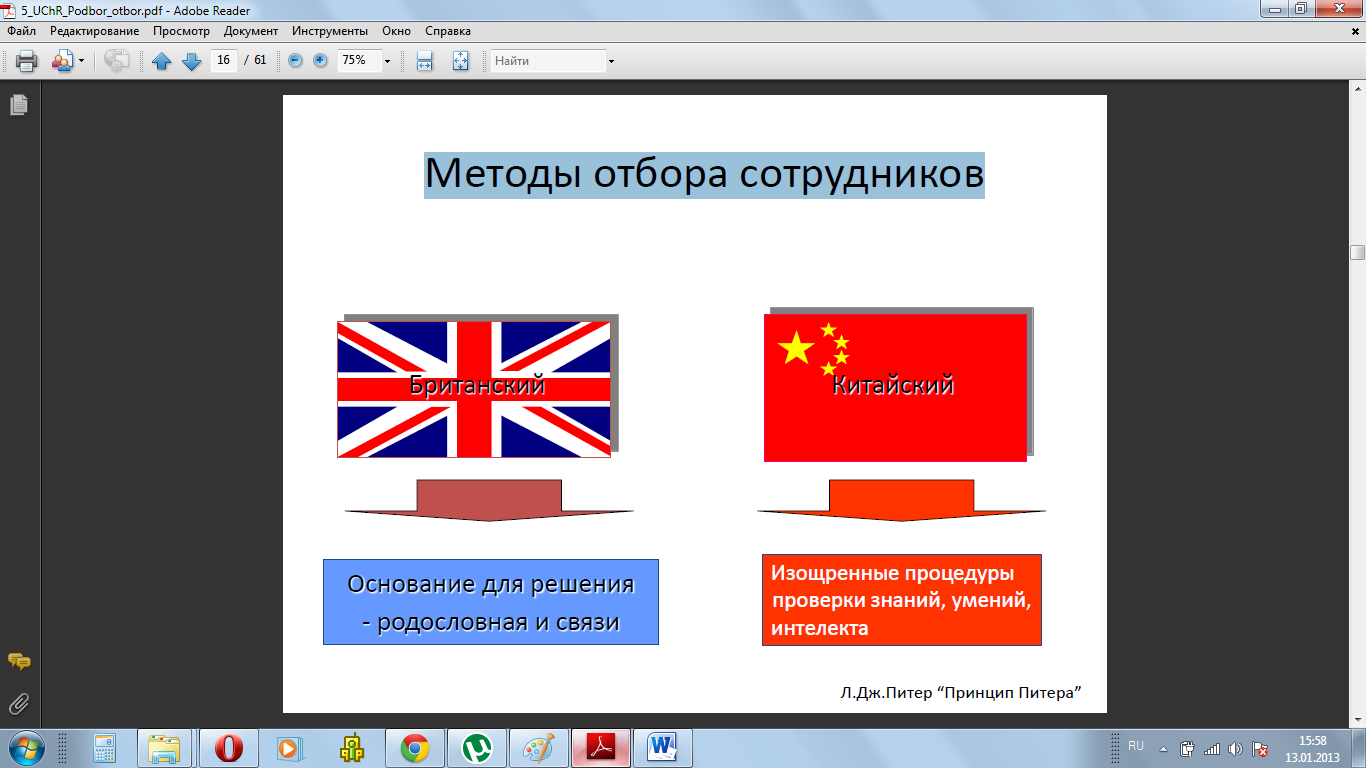Click the Print icon in toolbar

coord(26,61)
